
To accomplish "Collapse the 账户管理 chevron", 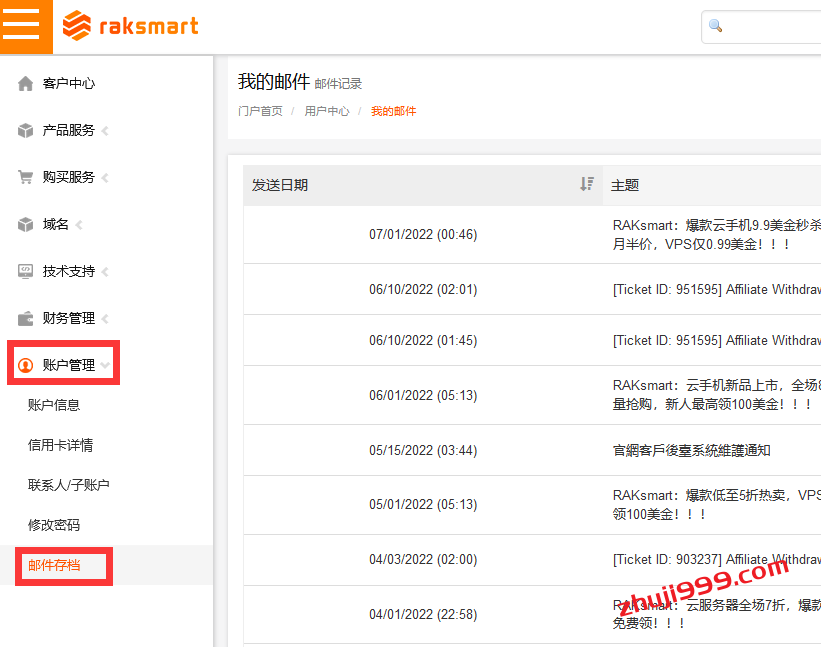I will coord(105,365).
